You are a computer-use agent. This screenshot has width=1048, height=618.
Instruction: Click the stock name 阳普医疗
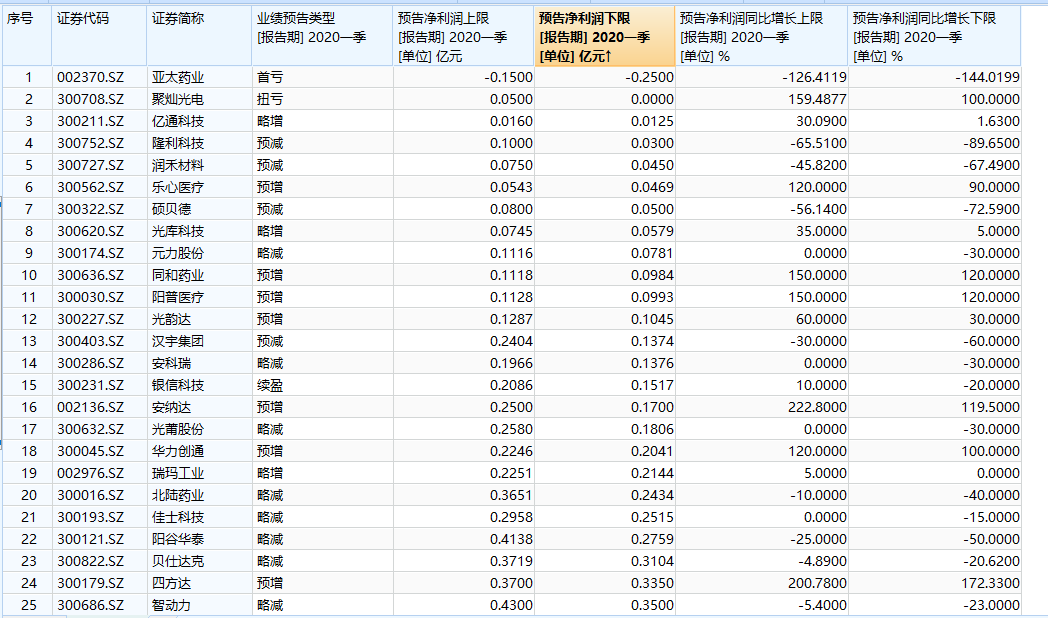178,297
